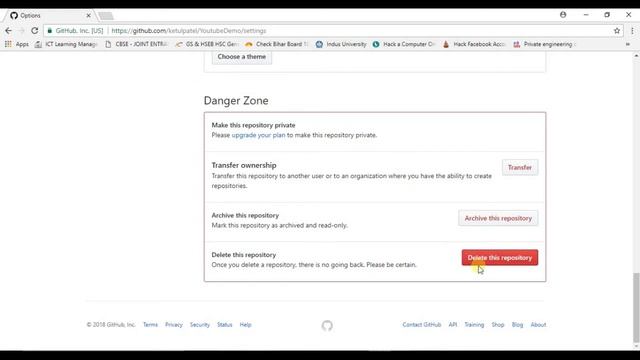Open Hack a Computer bookmark
Screen dimensions: 640x360
tap(404, 44)
